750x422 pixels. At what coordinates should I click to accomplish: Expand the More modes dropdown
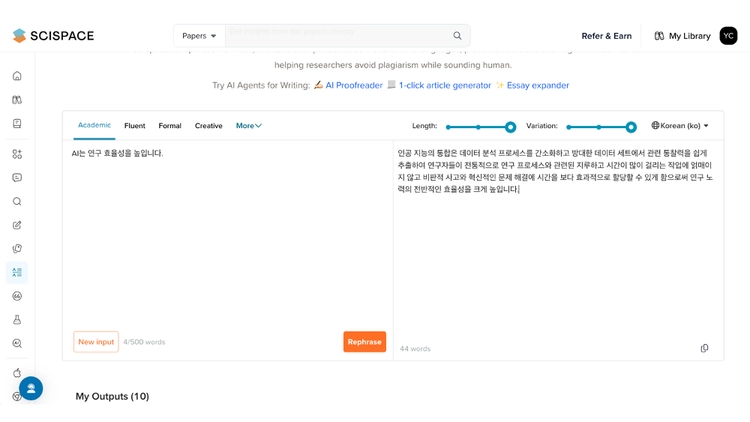[249, 126]
